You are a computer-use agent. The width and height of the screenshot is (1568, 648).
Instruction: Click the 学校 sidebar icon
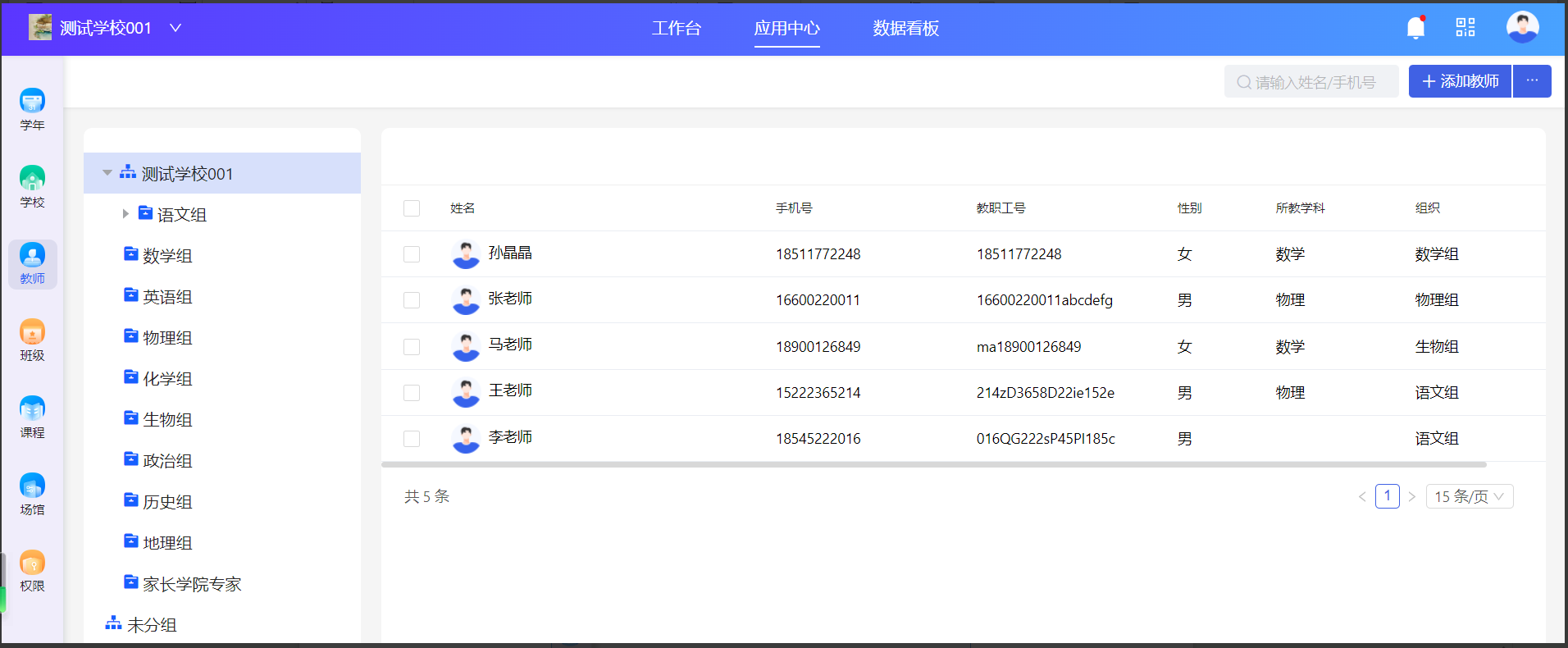[x=32, y=186]
